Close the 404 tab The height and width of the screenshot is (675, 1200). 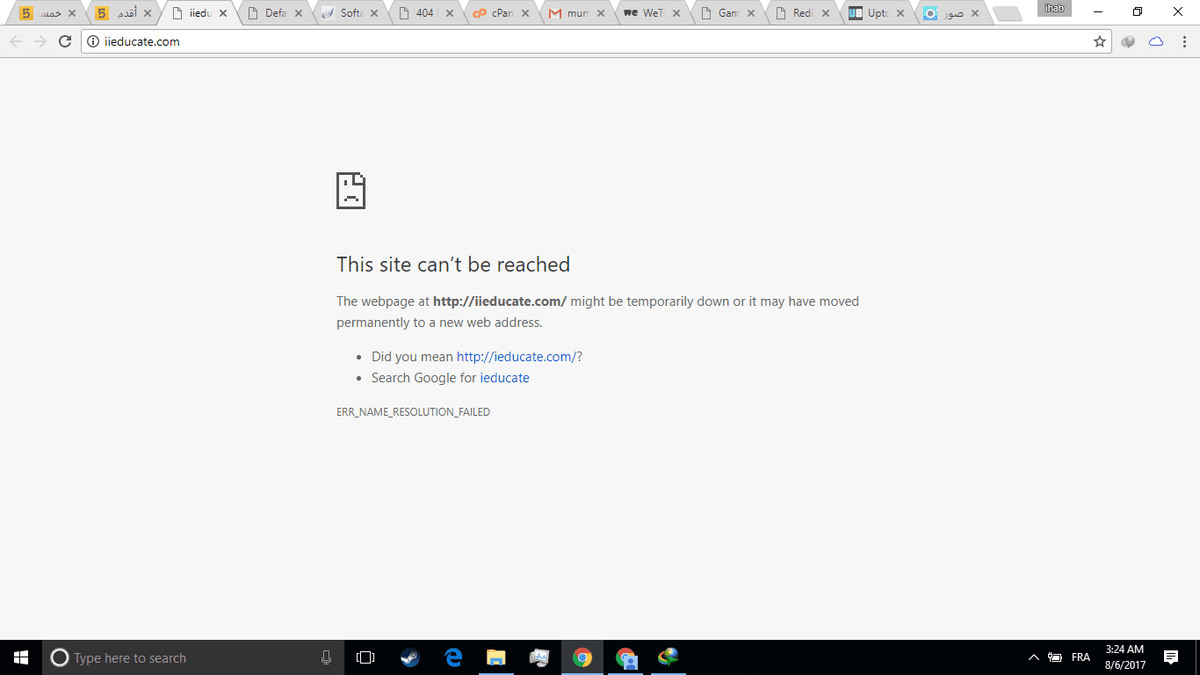tap(450, 14)
